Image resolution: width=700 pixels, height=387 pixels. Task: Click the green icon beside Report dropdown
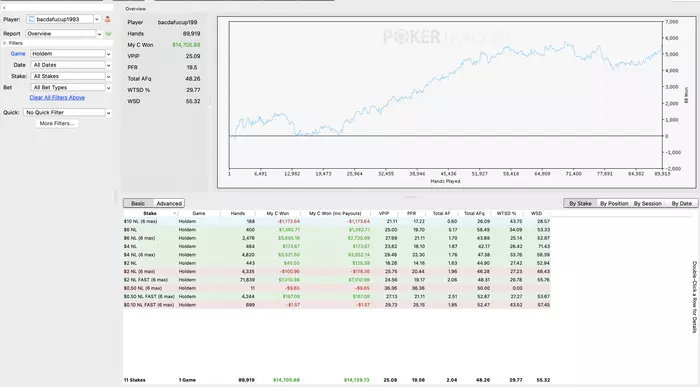(108, 34)
